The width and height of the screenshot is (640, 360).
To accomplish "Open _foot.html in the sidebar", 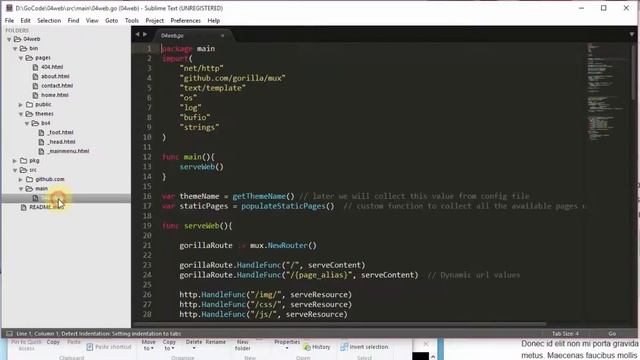I will (60, 133).
